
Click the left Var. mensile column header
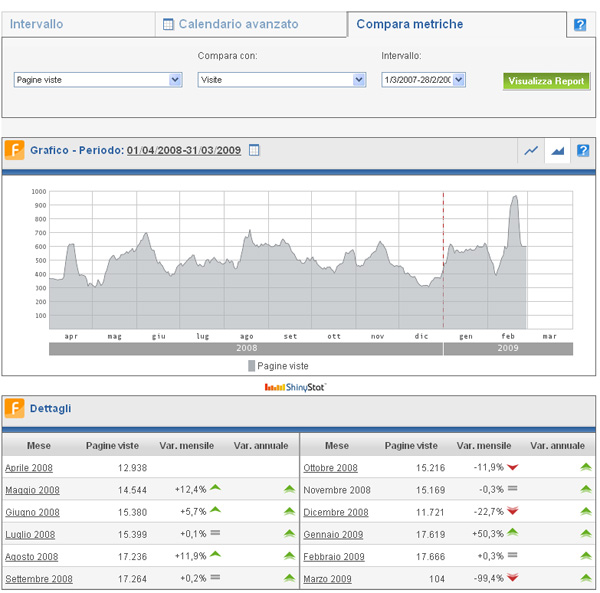pos(186,446)
